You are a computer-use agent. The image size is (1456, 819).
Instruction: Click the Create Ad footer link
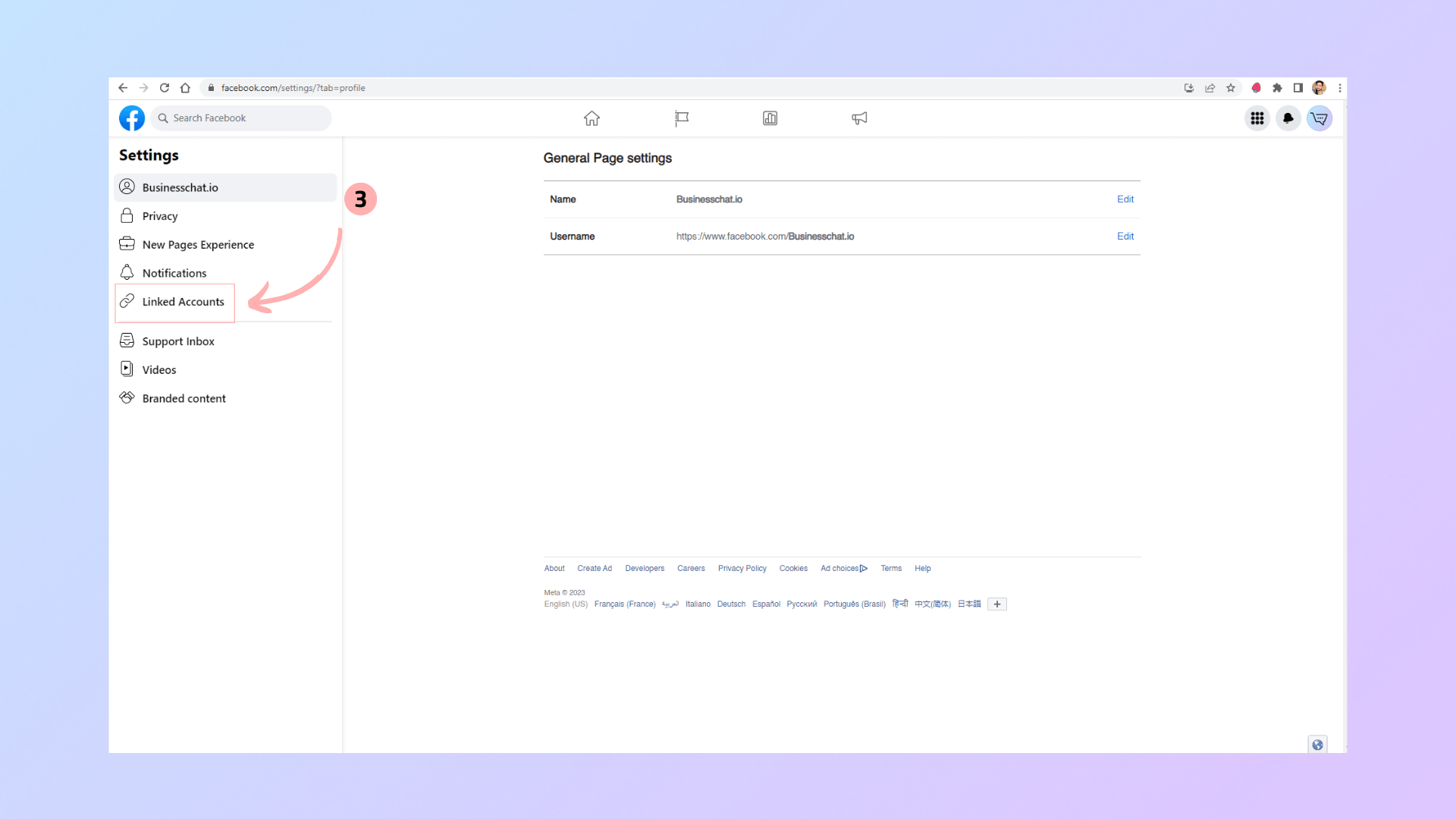pos(595,568)
